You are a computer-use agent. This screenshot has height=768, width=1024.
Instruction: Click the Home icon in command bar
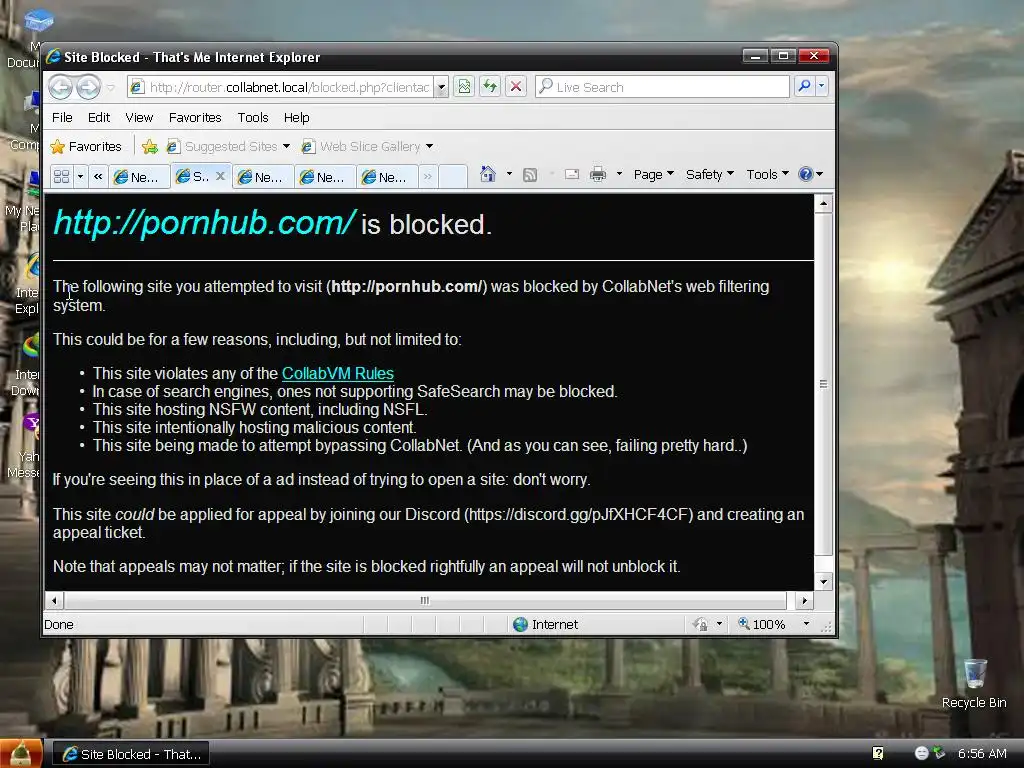[488, 174]
